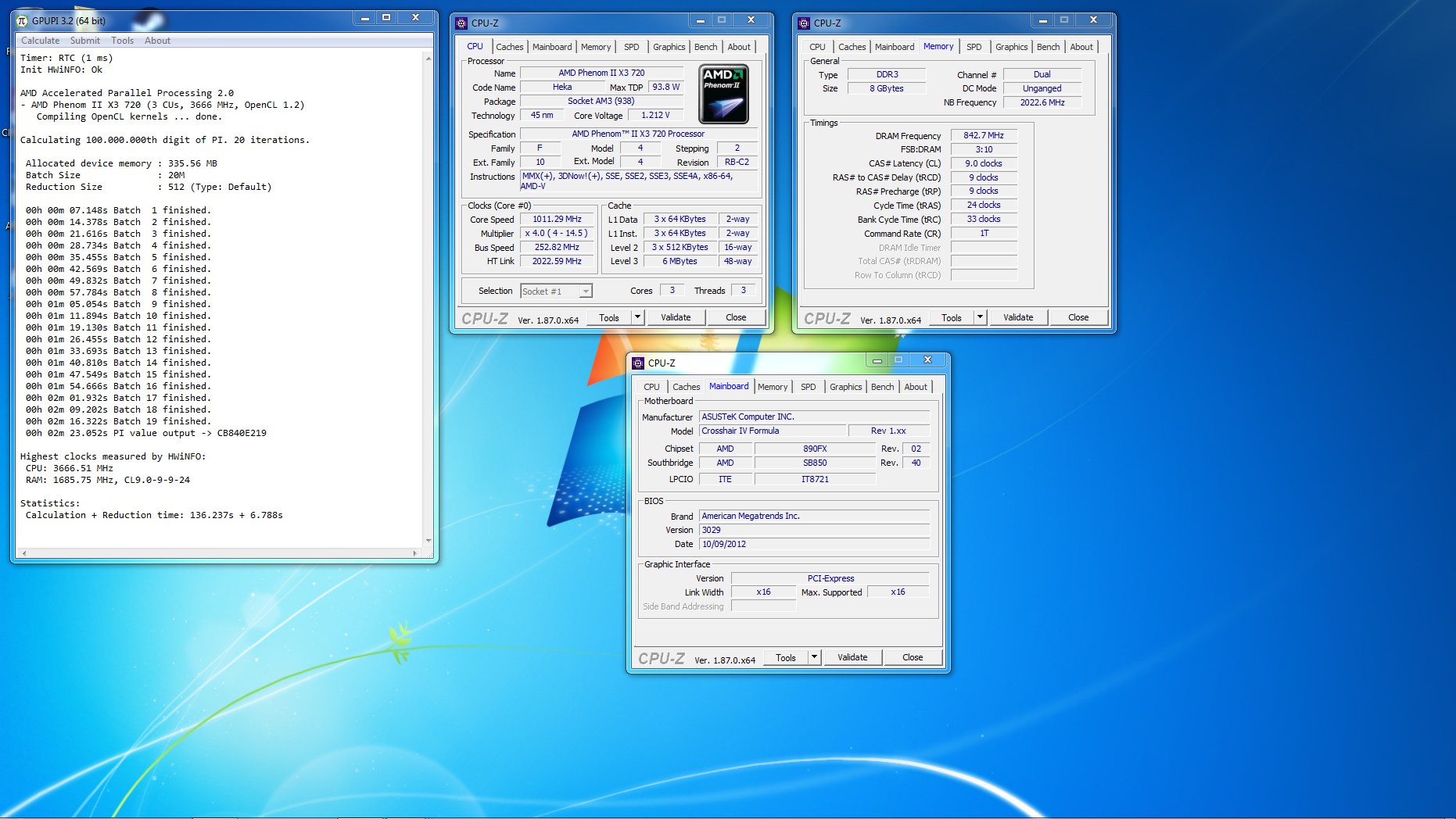
Task: Switch to Mainboard tab in the CPU window
Action: coord(552,47)
